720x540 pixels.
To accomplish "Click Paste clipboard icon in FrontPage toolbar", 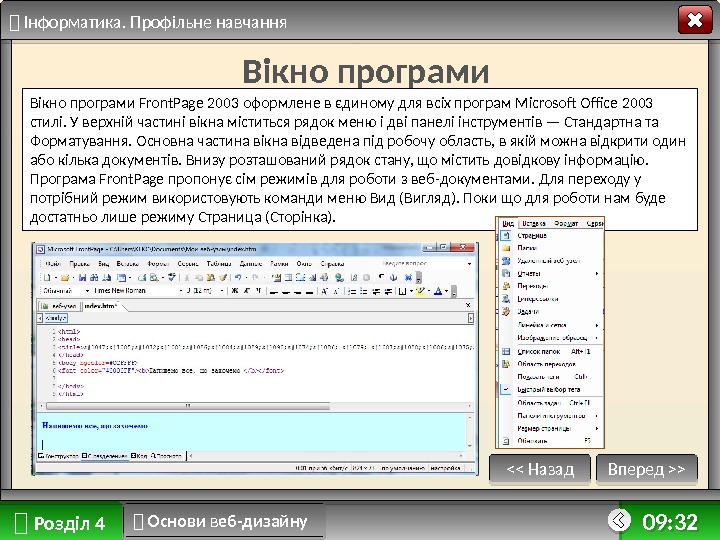I will coord(211,277).
